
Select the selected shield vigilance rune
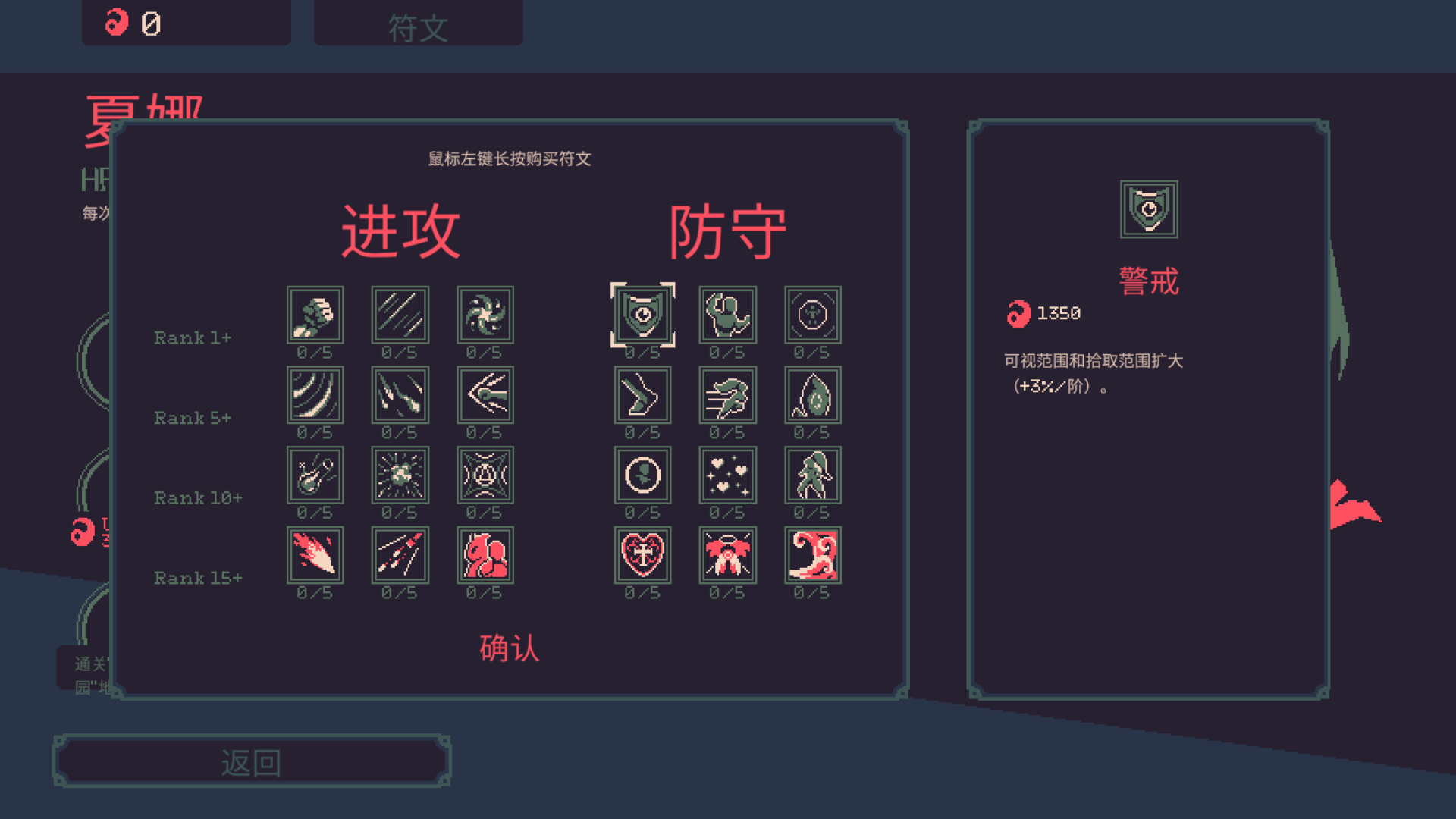tap(642, 315)
